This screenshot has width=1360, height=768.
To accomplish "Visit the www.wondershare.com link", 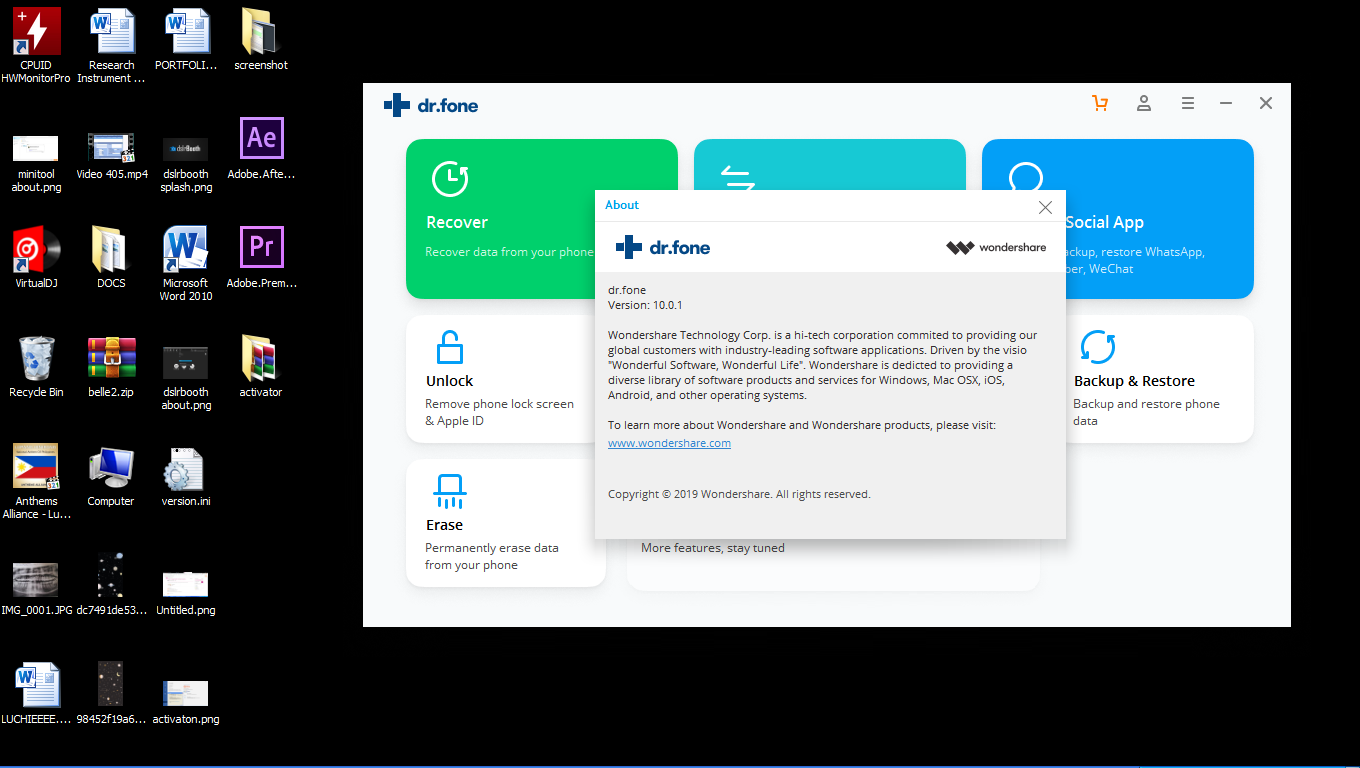I will (669, 443).
